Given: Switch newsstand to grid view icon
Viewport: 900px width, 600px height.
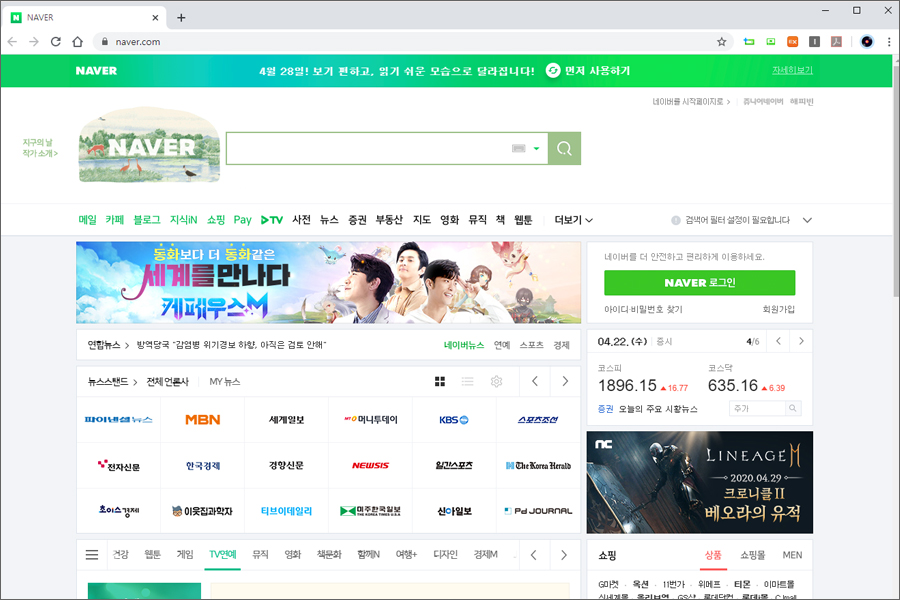Looking at the screenshot, I should (440, 381).
